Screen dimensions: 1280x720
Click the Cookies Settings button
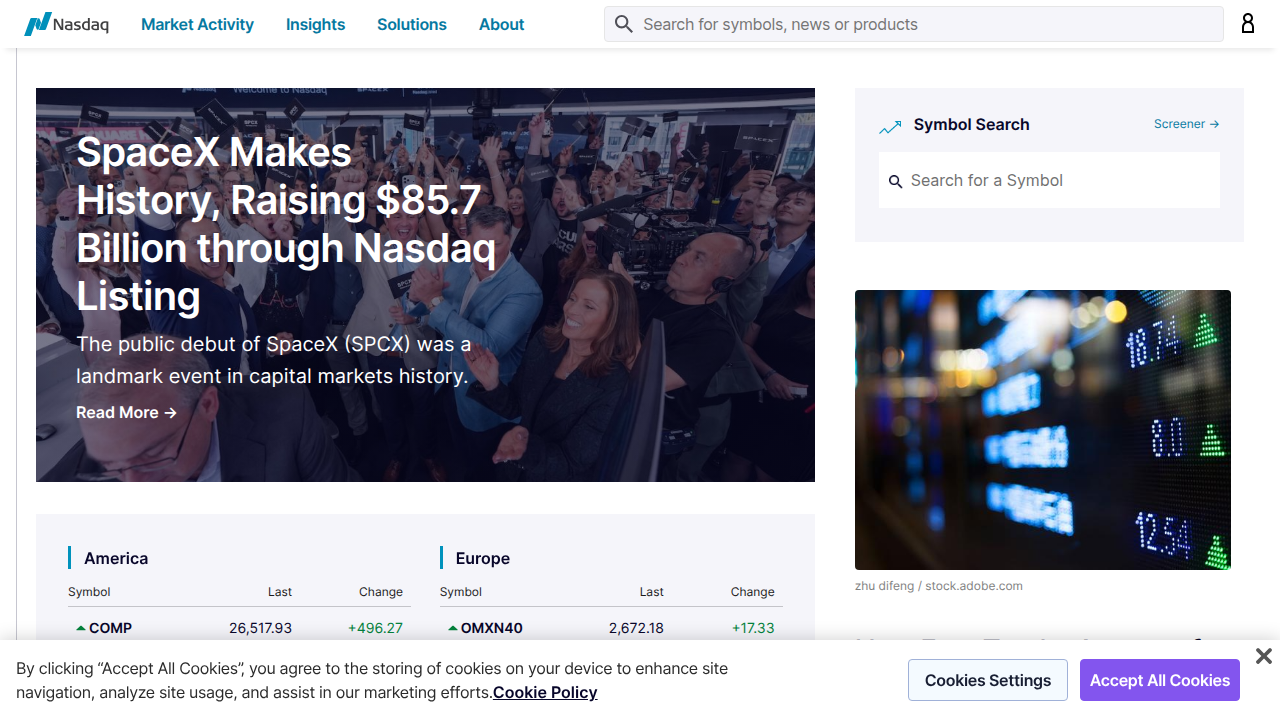click(988, 680)
